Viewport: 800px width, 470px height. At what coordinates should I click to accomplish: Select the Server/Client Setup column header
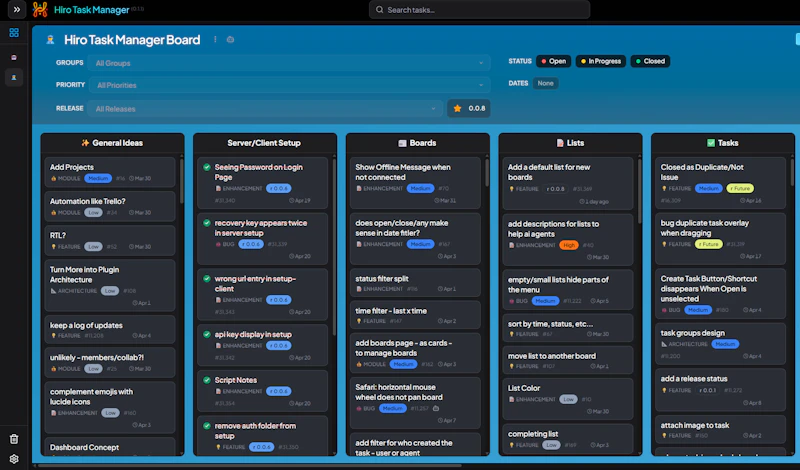click(264, 143)
